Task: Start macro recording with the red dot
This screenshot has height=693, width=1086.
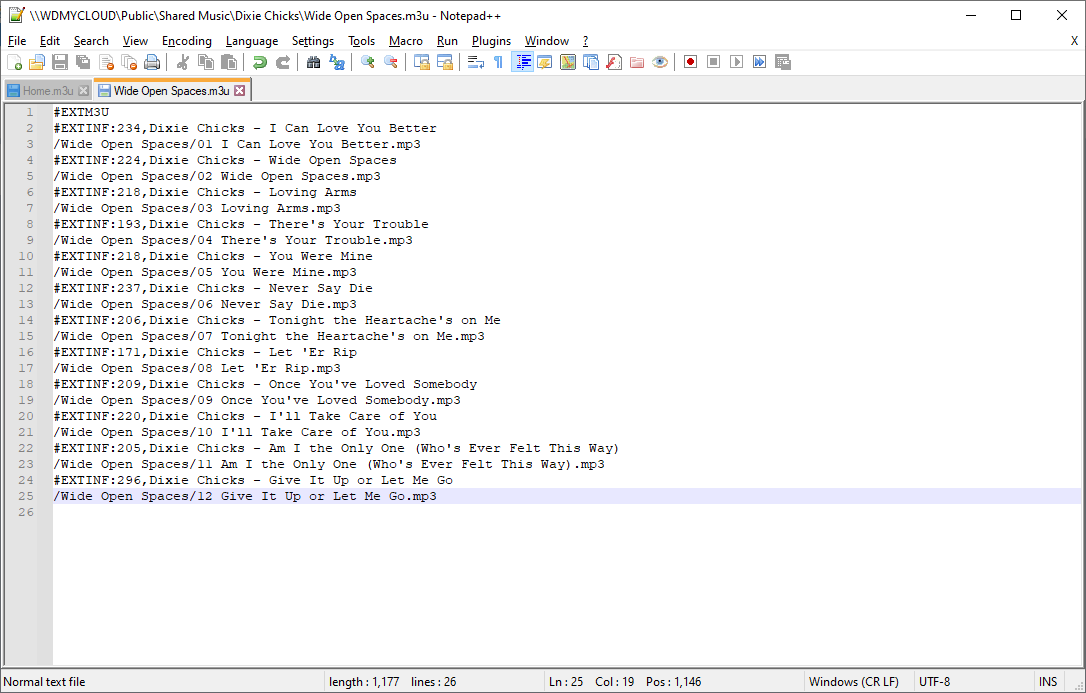Action: 691,62
